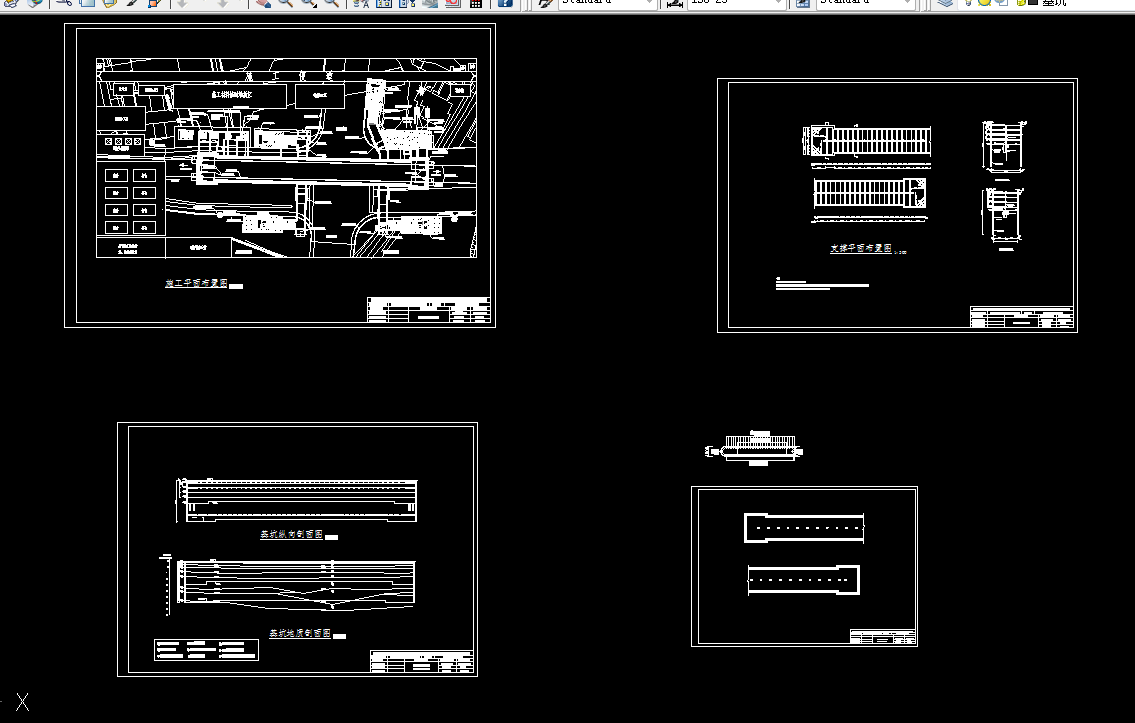Select the Match Properties brush tool
The height and width of the screenshot is (723, 1135).
coord(132,2)
